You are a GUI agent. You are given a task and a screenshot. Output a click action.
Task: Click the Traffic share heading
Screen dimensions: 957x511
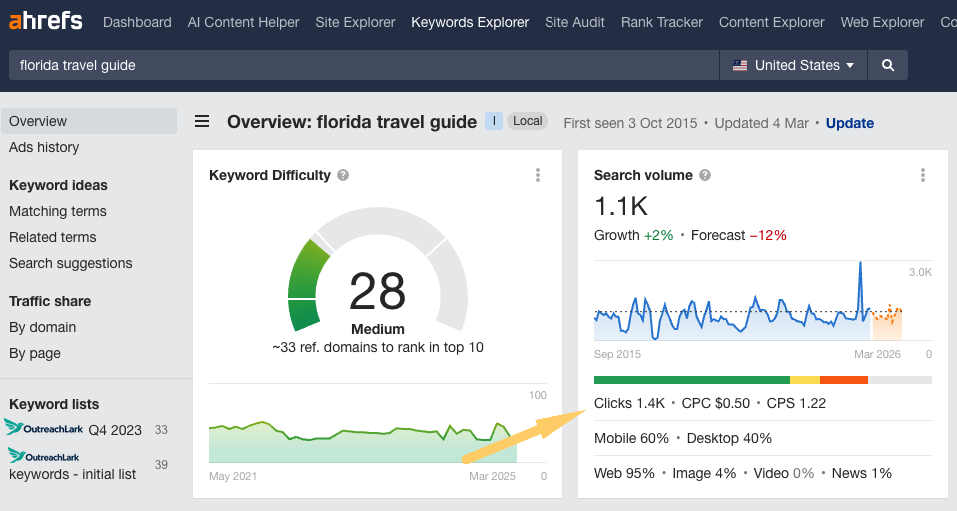click(x=50, y=301)
